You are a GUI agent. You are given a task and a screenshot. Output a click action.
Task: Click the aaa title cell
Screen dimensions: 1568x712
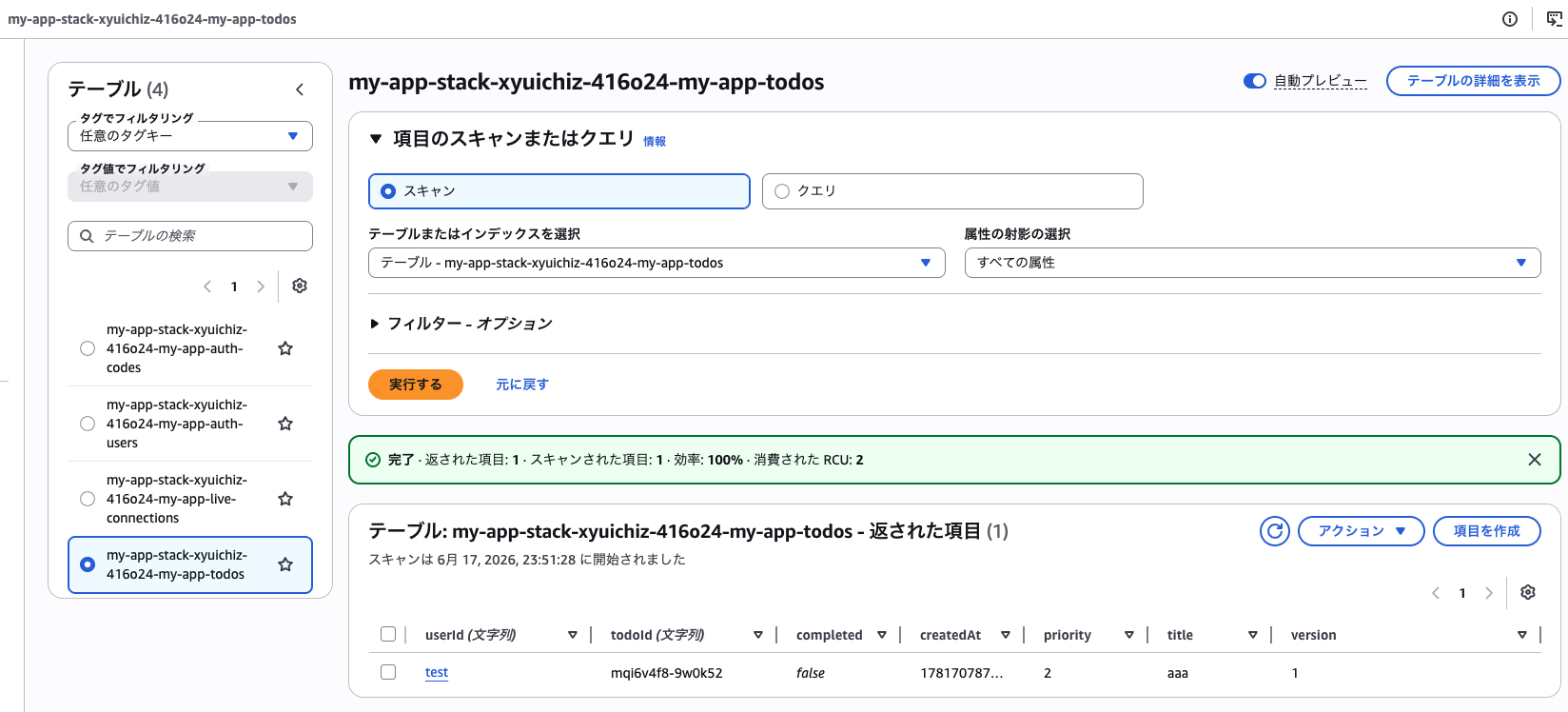(1178, 673)
